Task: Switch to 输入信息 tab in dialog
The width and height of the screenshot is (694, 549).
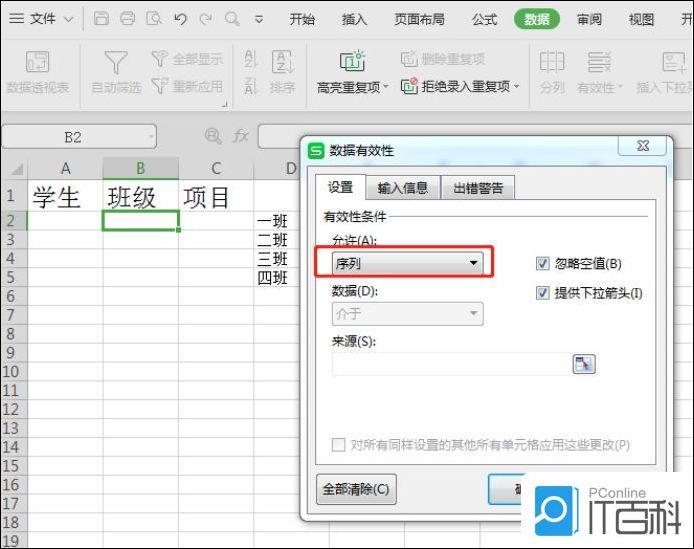Action: (x=402, y=188)
